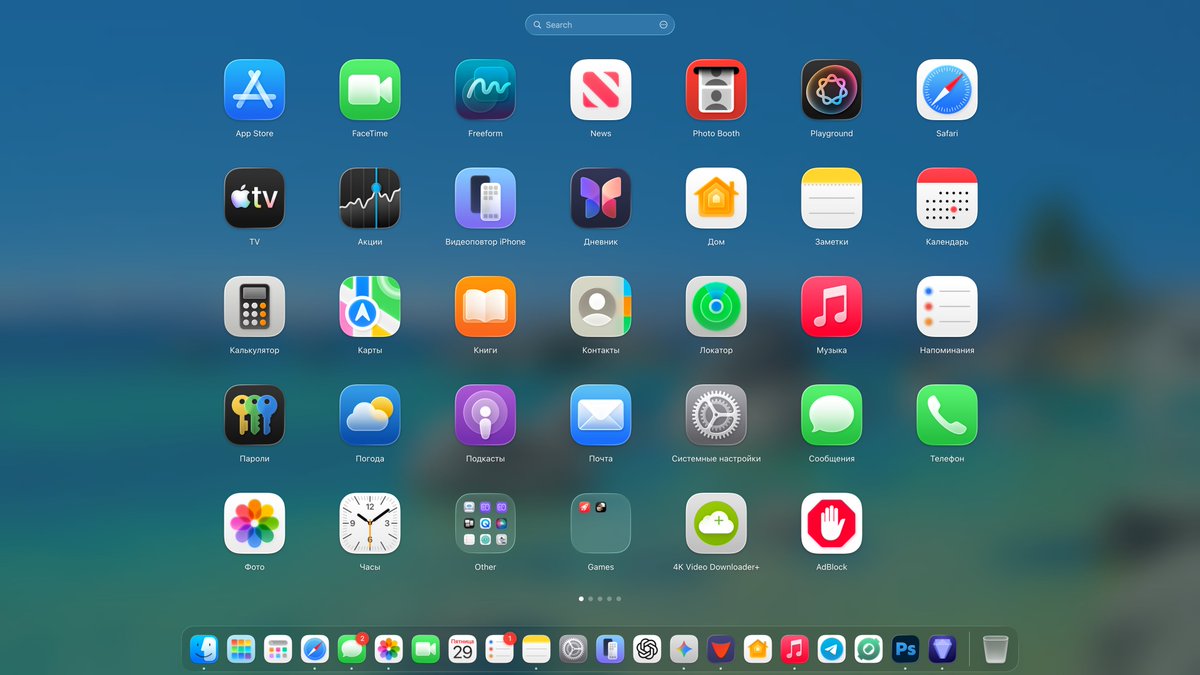Image resolution: width=1200 pixels, height=675 pixels.
Task: Open Музыка in the app grid
Action: click(832, 307)
